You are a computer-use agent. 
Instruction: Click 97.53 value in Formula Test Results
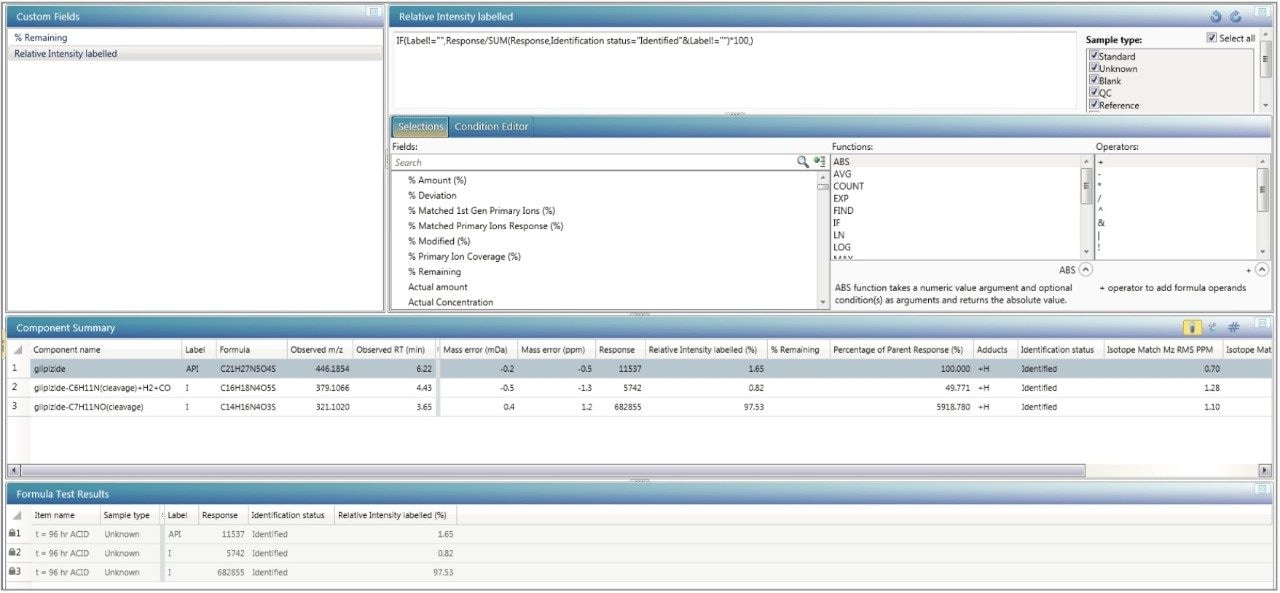point(442,572)
